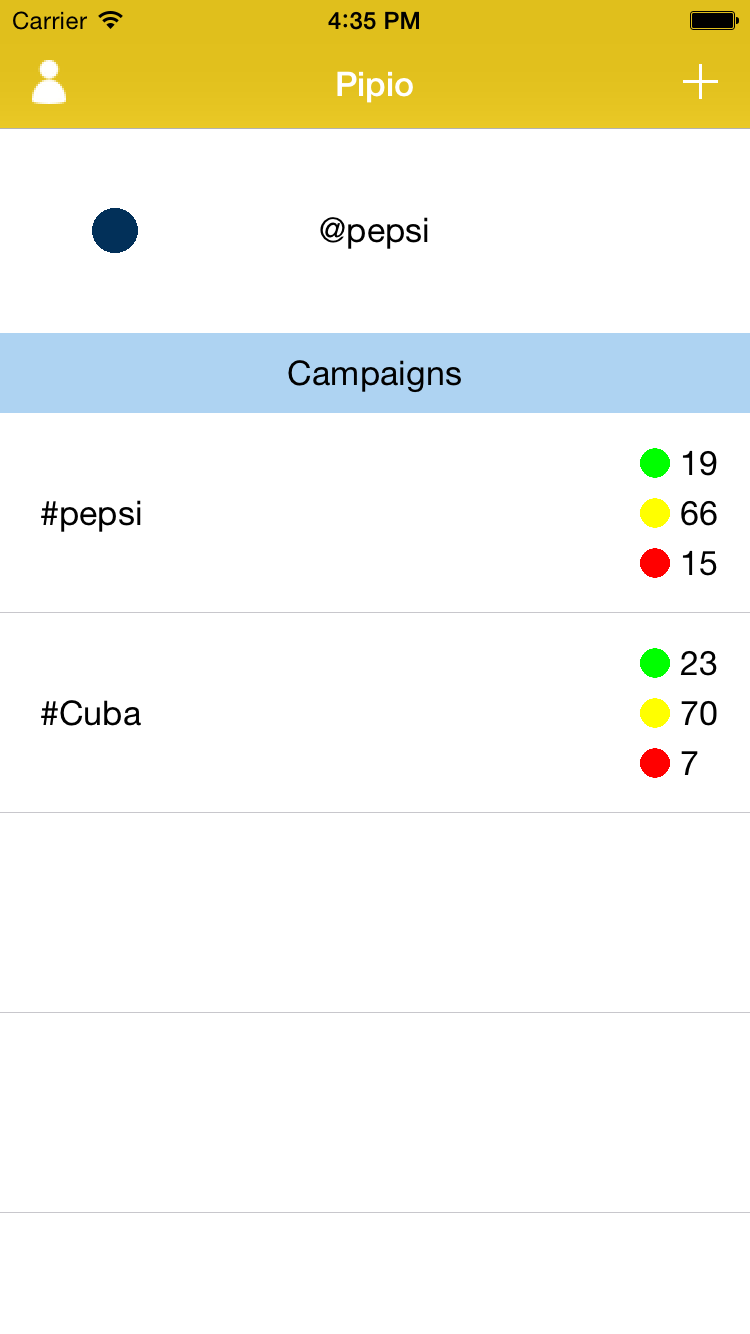Screen dimensions: 750x1334
Task: Tap the Campaigns section header
Action: tap(375, 373)
